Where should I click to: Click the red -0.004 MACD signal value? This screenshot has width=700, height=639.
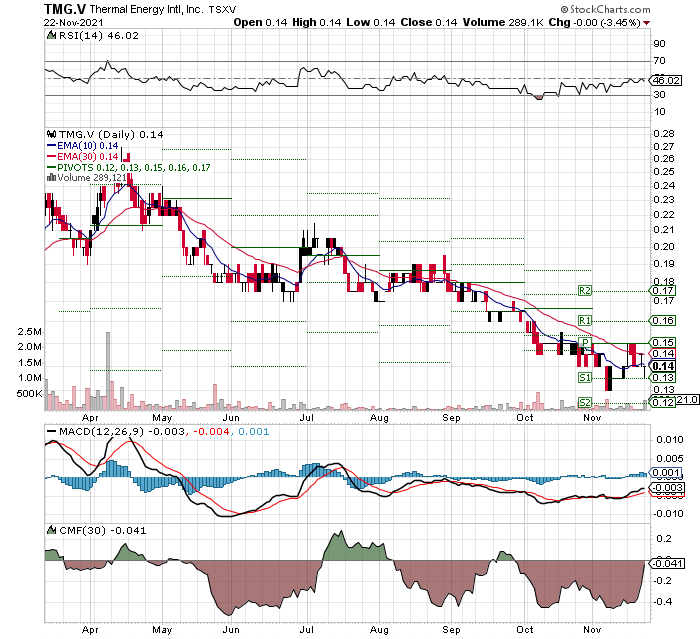[x=211, y=432]
